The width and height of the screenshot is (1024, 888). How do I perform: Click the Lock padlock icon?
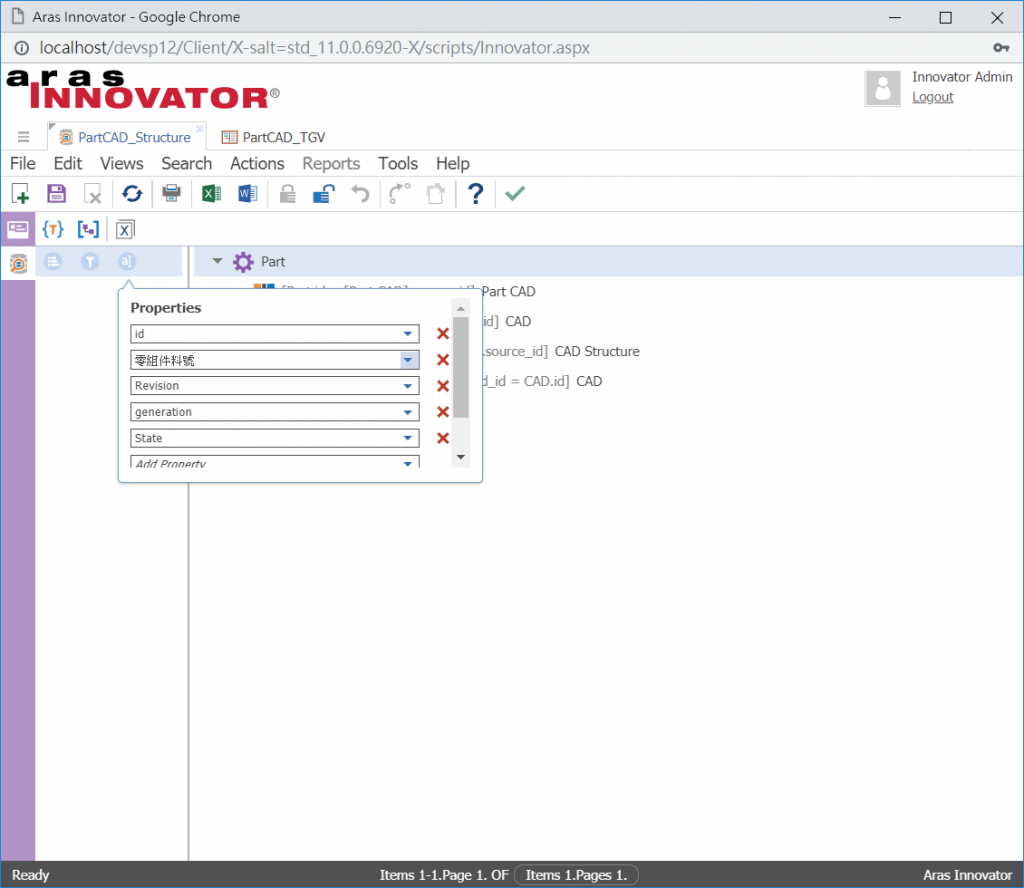287,194
